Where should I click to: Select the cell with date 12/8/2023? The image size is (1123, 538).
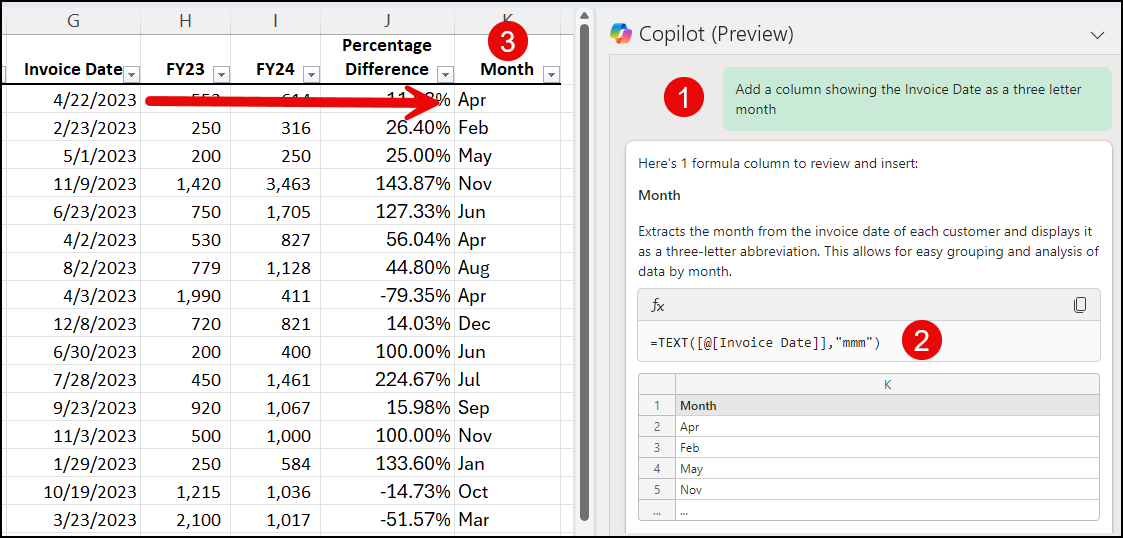pyautogui.click(x=73, y=324)
